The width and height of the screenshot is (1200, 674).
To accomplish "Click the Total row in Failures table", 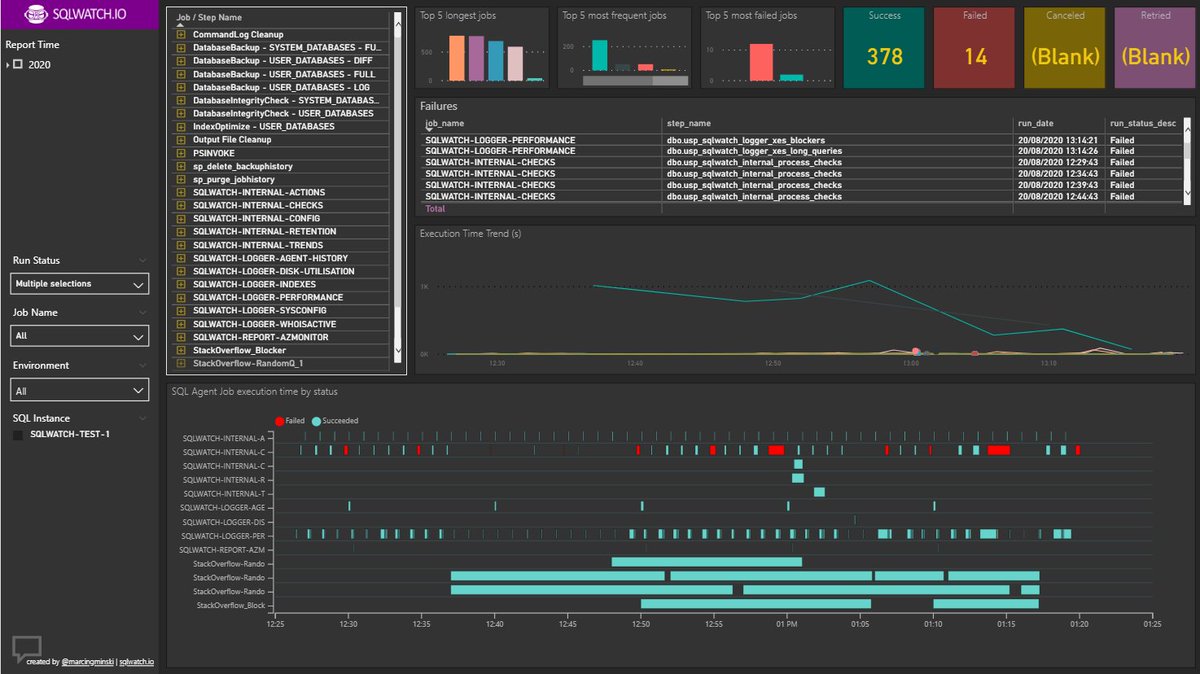I will click(435, 209).
